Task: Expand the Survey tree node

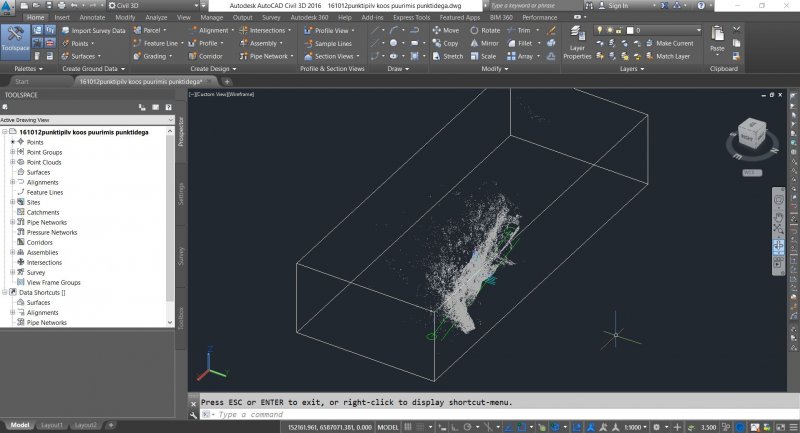Action: tap(13, 272)
